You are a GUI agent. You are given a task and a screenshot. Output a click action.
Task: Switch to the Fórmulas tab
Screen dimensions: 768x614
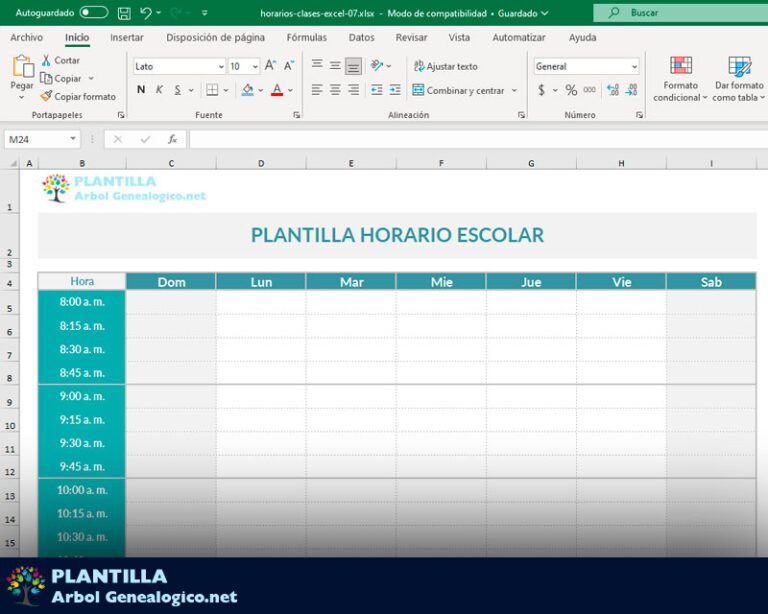307,37
